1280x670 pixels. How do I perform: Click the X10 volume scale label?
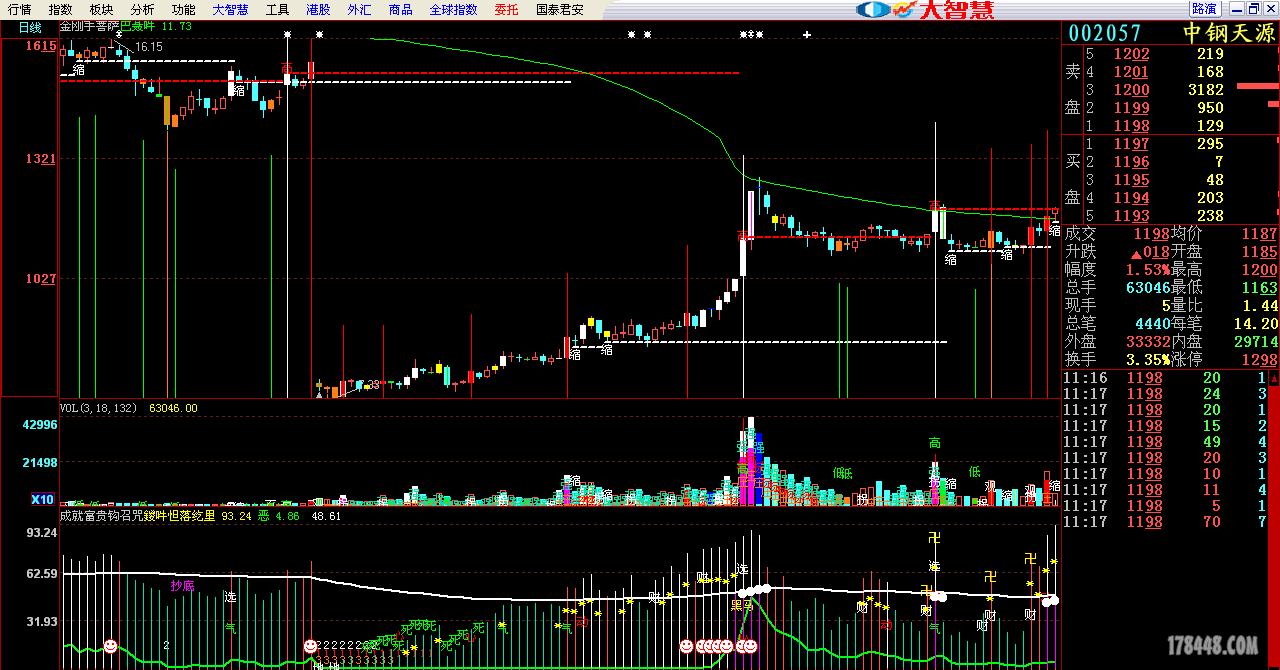coord(42,499)
